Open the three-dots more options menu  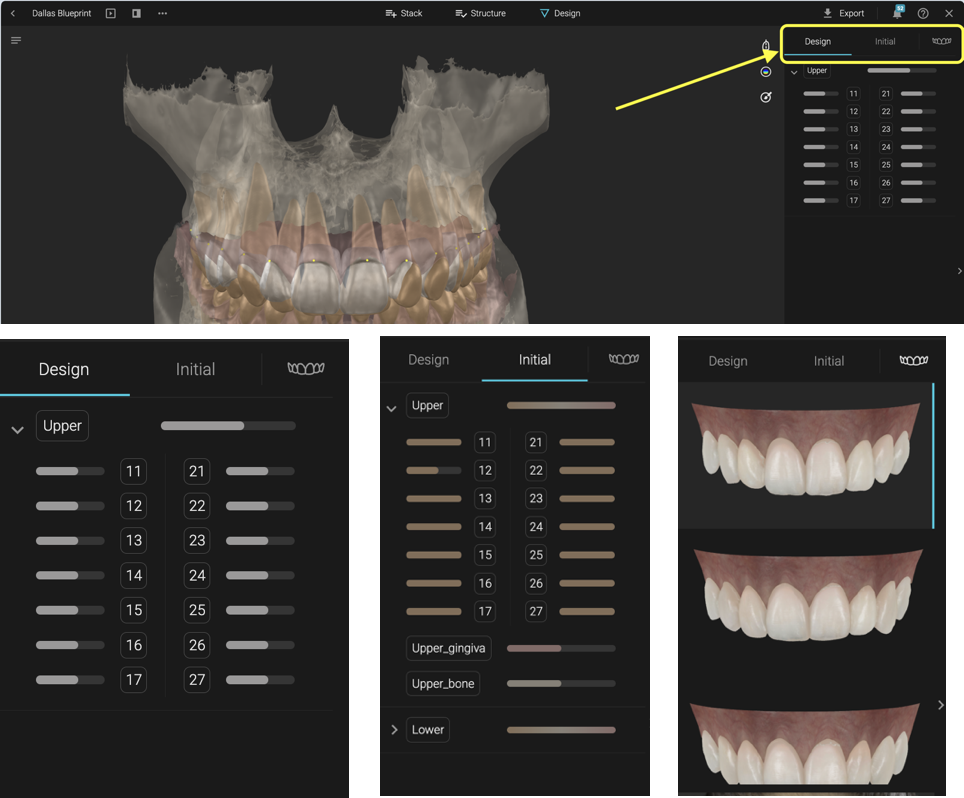[162, 14]
